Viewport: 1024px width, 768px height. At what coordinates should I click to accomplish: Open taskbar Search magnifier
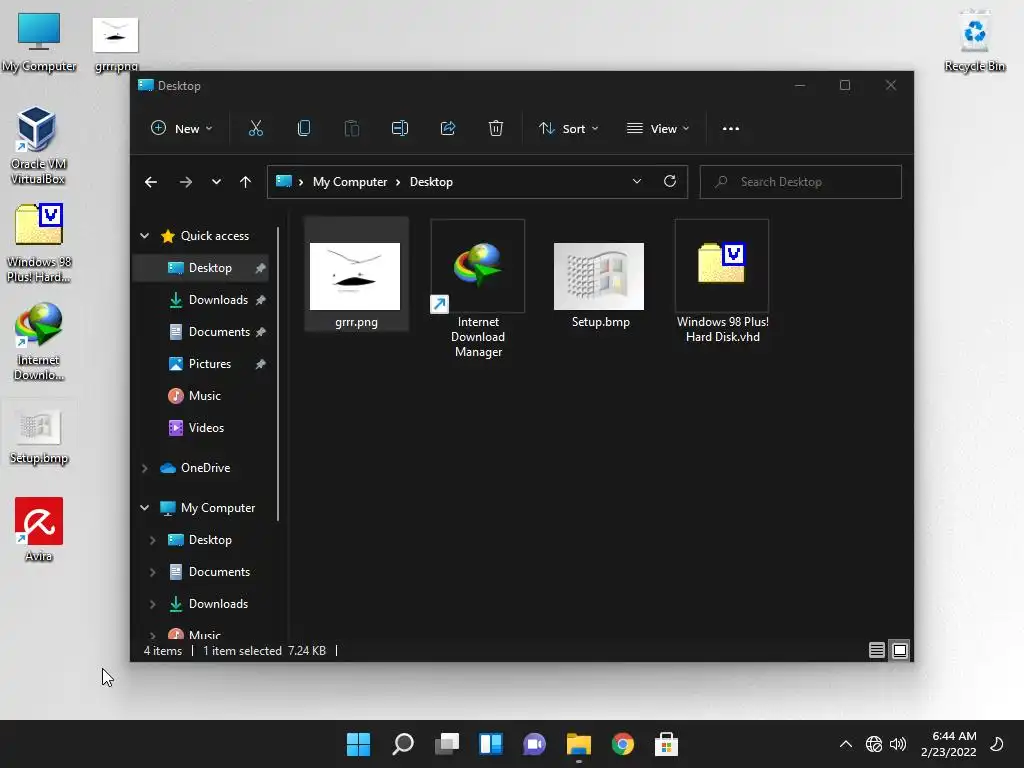pyautogui.click(x=402, y=744)
